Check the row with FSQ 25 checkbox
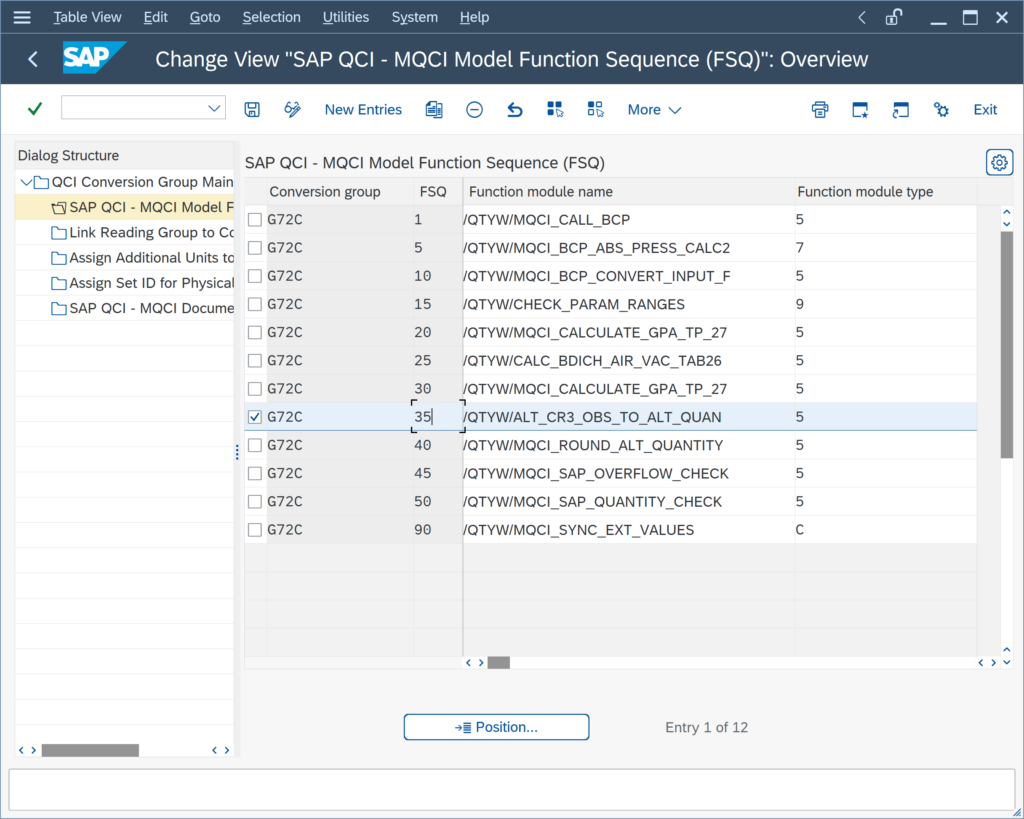This screenshot has width=1024, height=819. pyautogui.click(x=255, y=361)
